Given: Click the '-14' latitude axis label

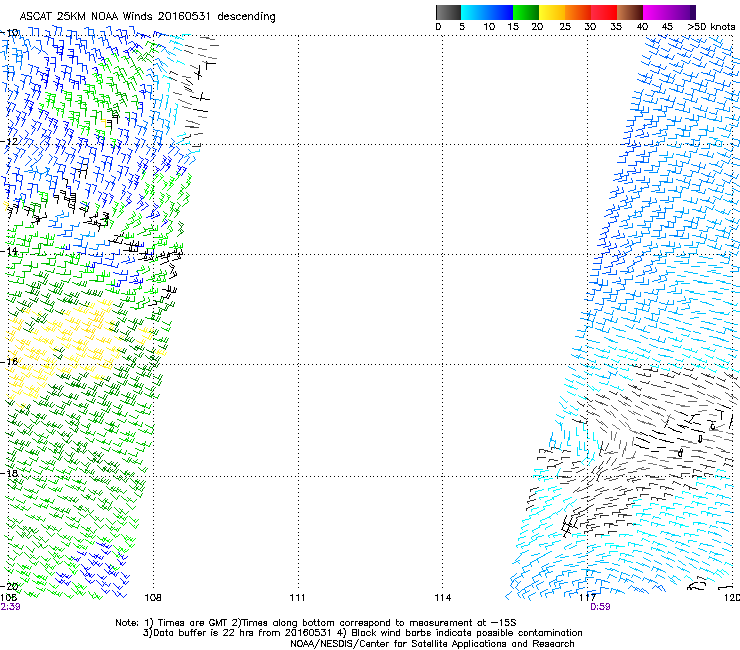Looking at the screenshot, I should click(9, 252).
